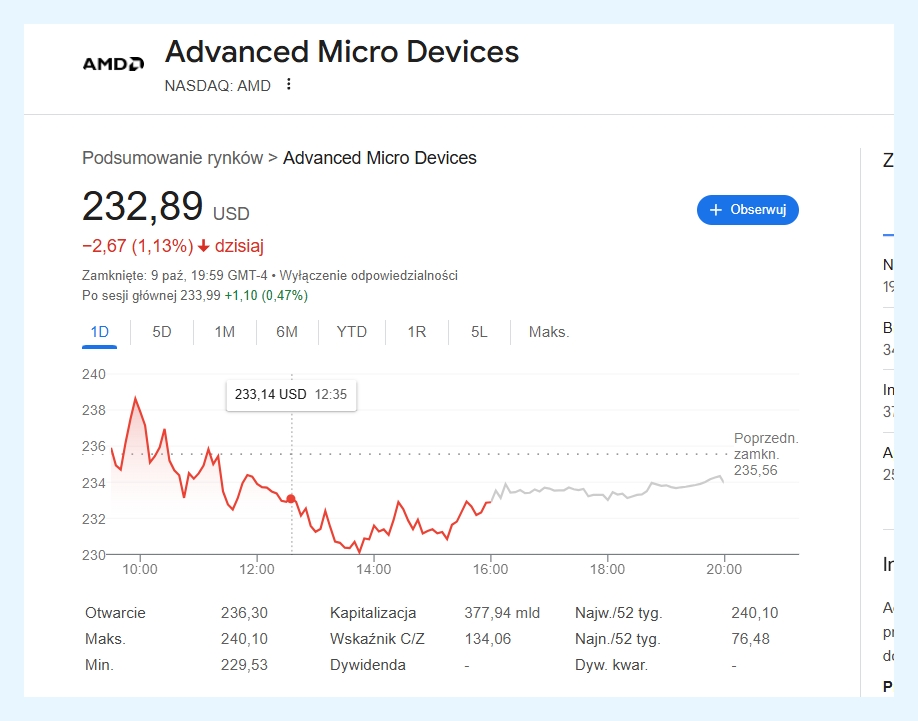Open the Wyłączenie odpowiedzialności disclaimer link
The height and width of the screenshot is (721, 918).
point(368,276)
